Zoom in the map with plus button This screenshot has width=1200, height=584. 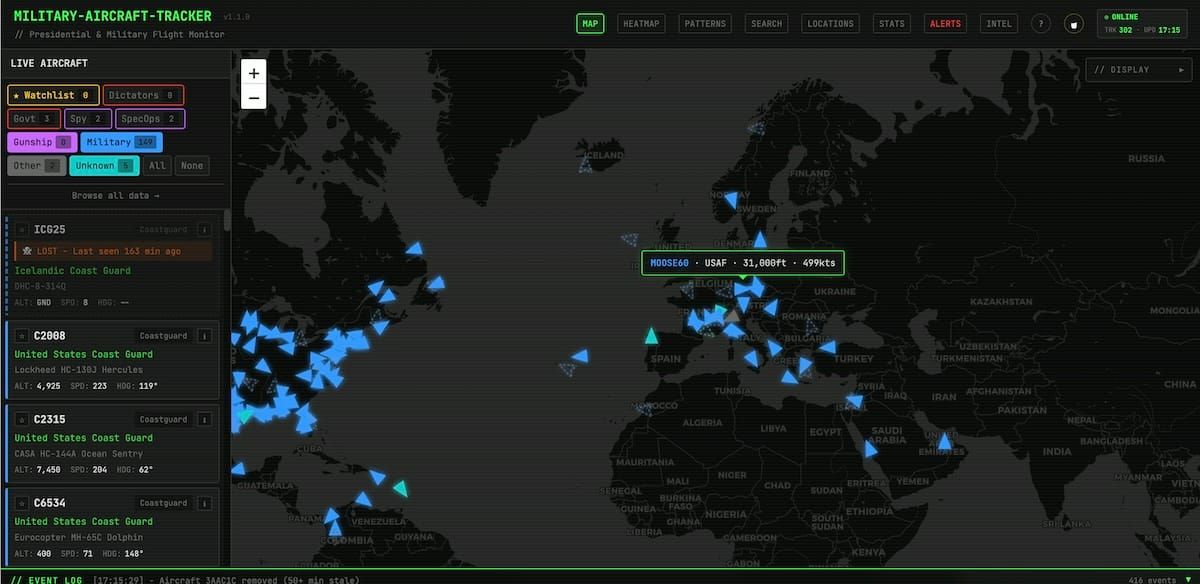pos(254,73)
